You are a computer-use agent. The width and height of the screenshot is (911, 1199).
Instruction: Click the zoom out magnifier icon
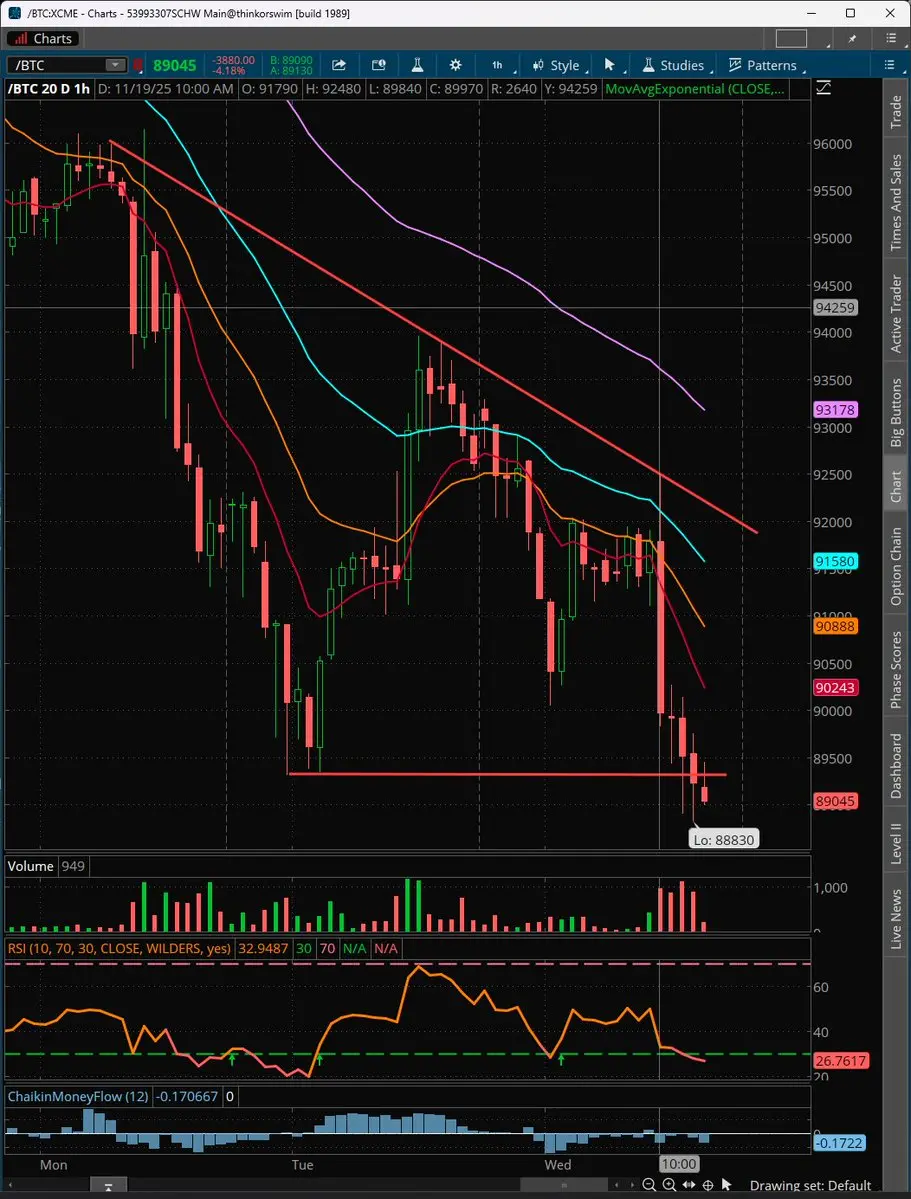click(x=649, y=1185)
